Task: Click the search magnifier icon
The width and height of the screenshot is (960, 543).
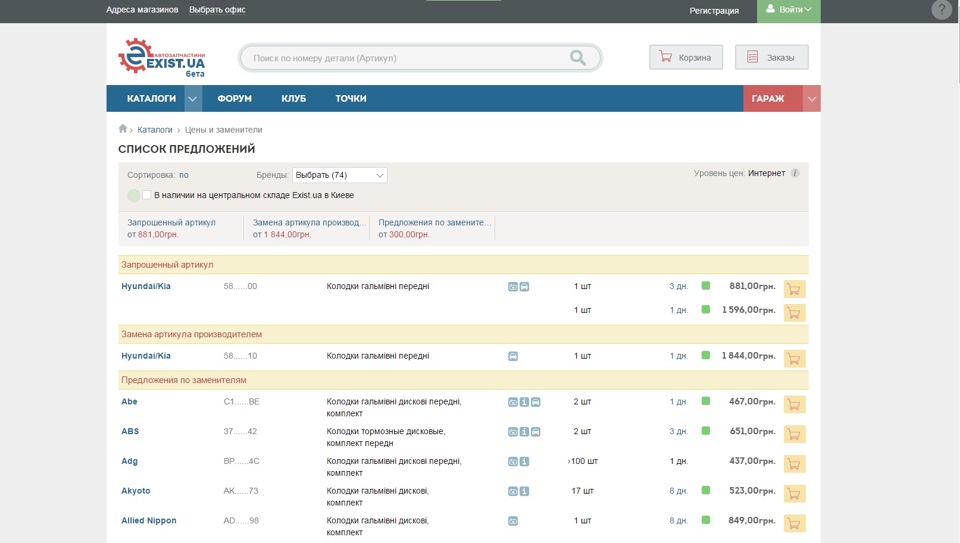Action: click(x=578, y=58)
